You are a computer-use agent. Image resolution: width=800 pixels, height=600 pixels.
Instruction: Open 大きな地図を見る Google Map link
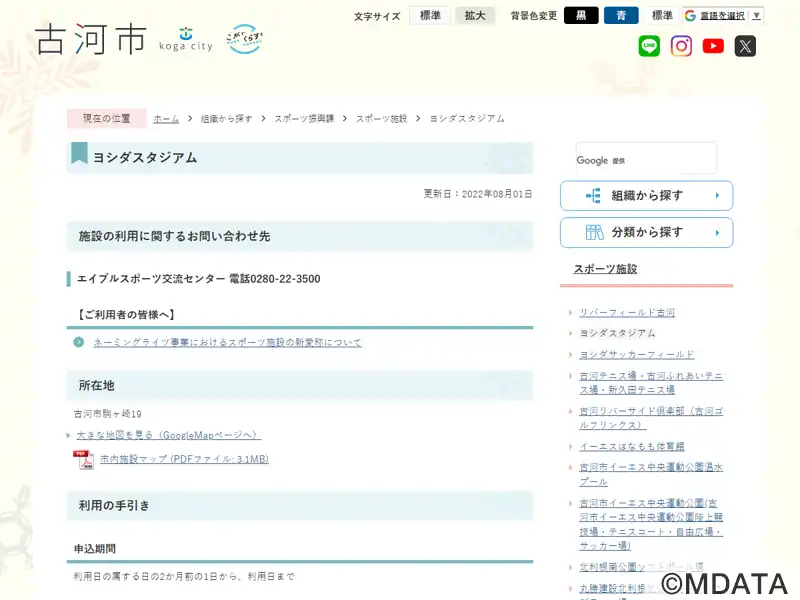pos(168,435)
